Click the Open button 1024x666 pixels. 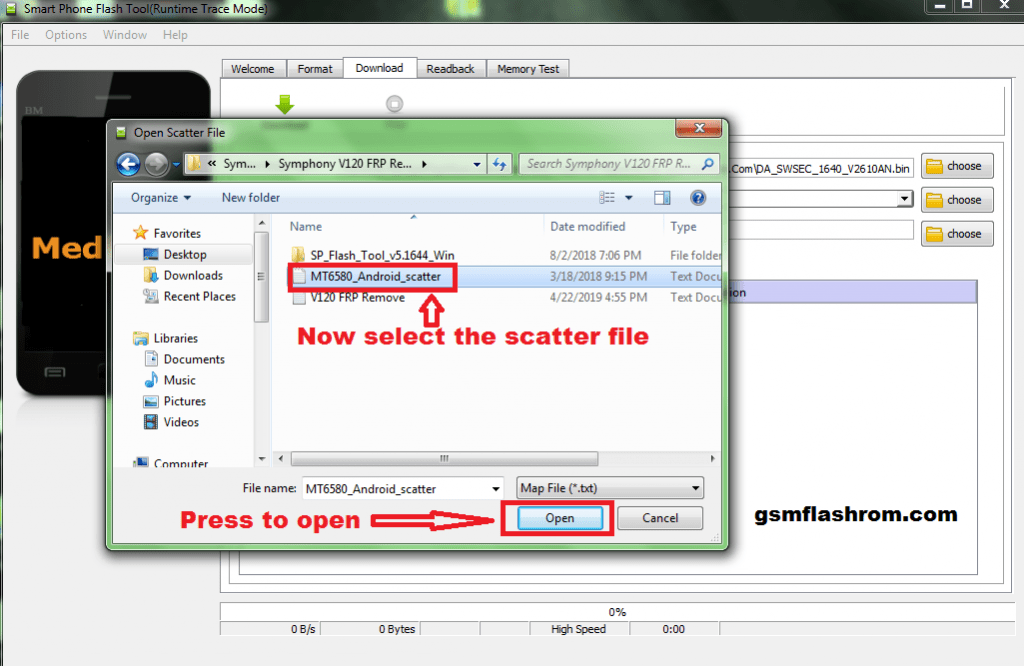pyautogui.click(x=560, y=518)
